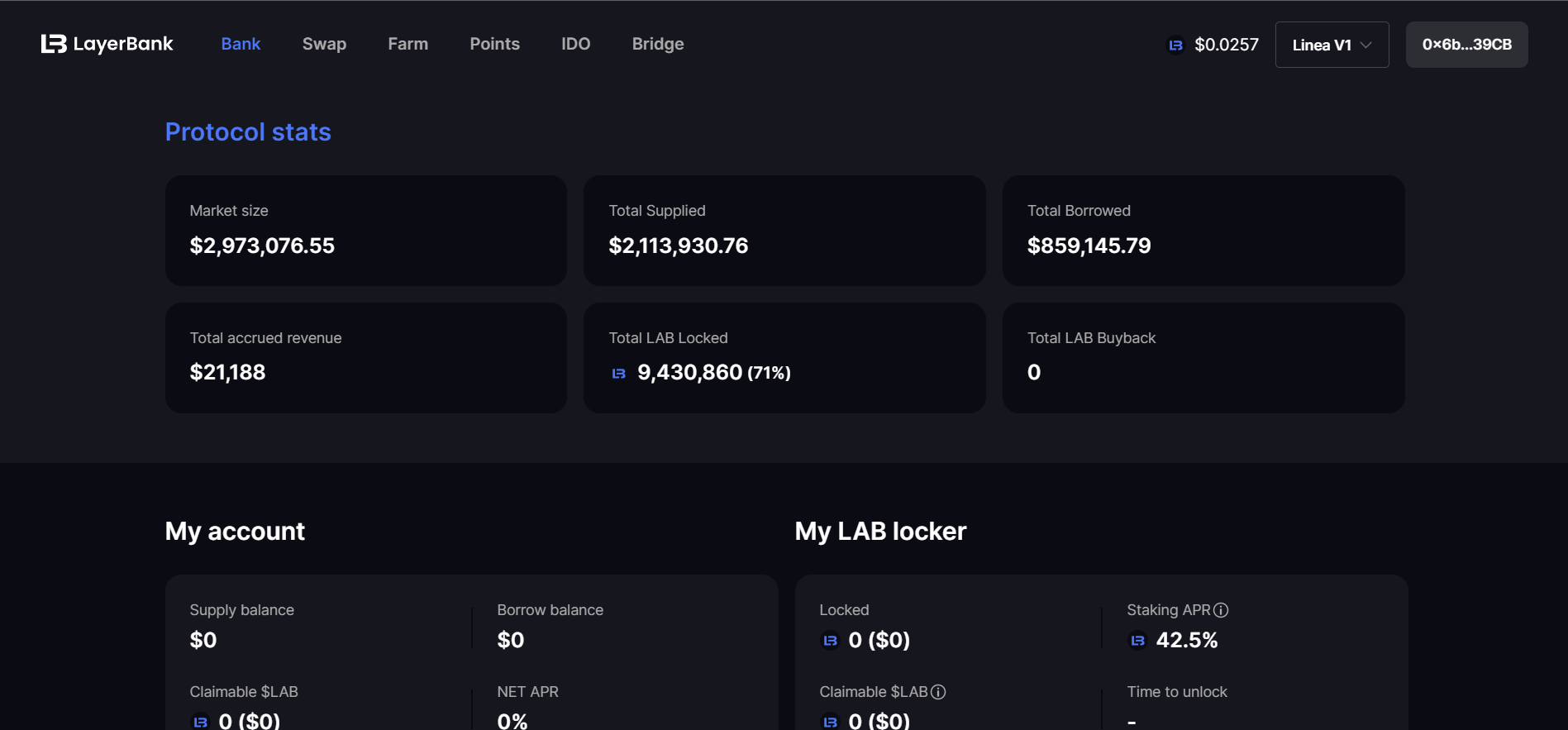Navigate to the Bridge tab
Screen dimensions: 1568x730
pos(658,44)
